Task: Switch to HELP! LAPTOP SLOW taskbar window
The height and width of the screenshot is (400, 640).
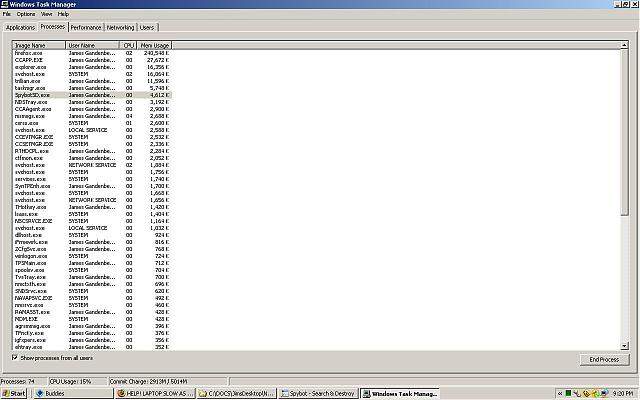Action: [x=155, y=393]
